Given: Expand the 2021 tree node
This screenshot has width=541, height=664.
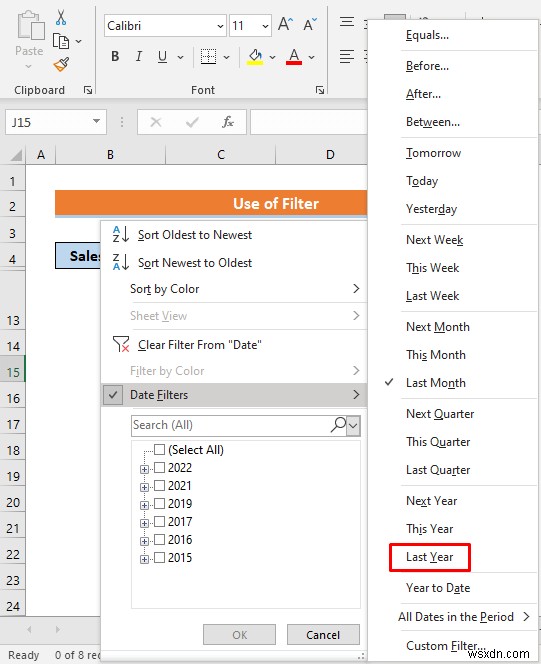Looking at the screenshot, I should (144, 487).
